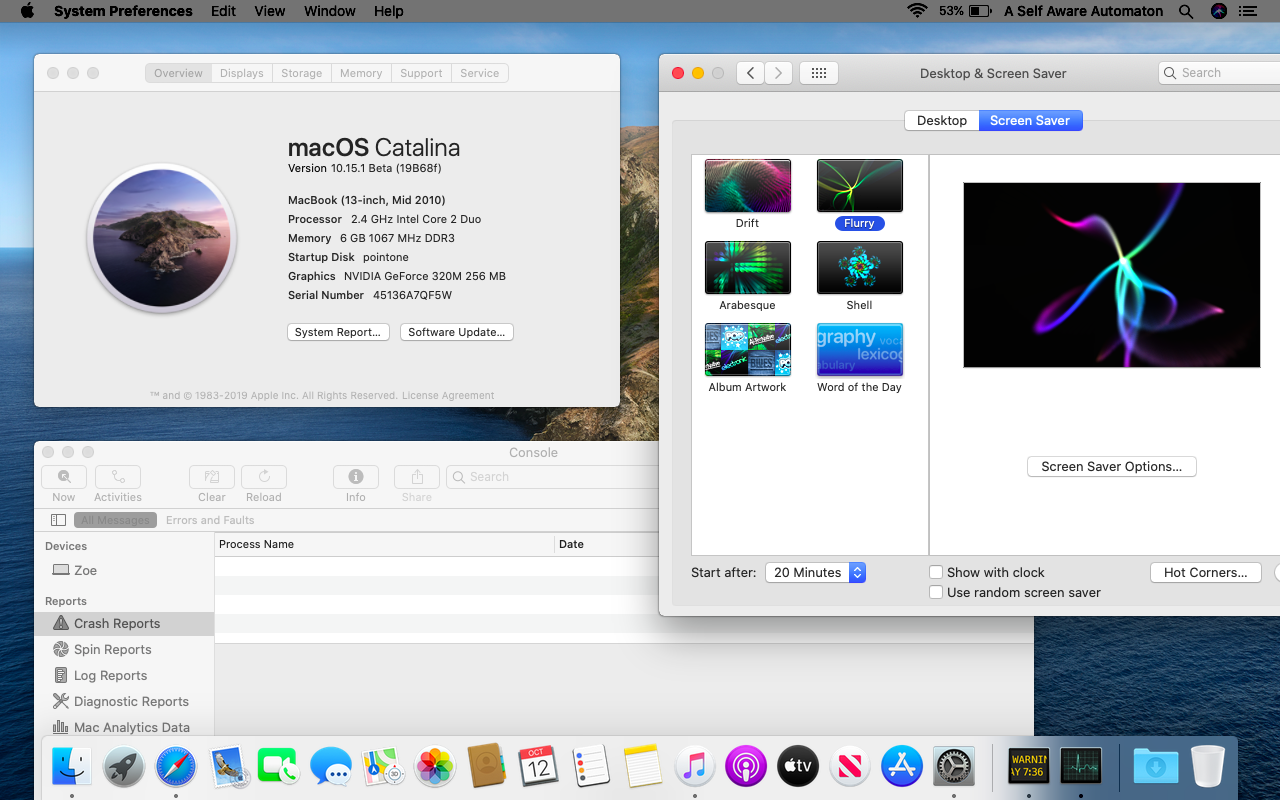This screenshot has height=800, width=1280.
Task: Open Apple TV app in the Dock
Action: point(798,767)
